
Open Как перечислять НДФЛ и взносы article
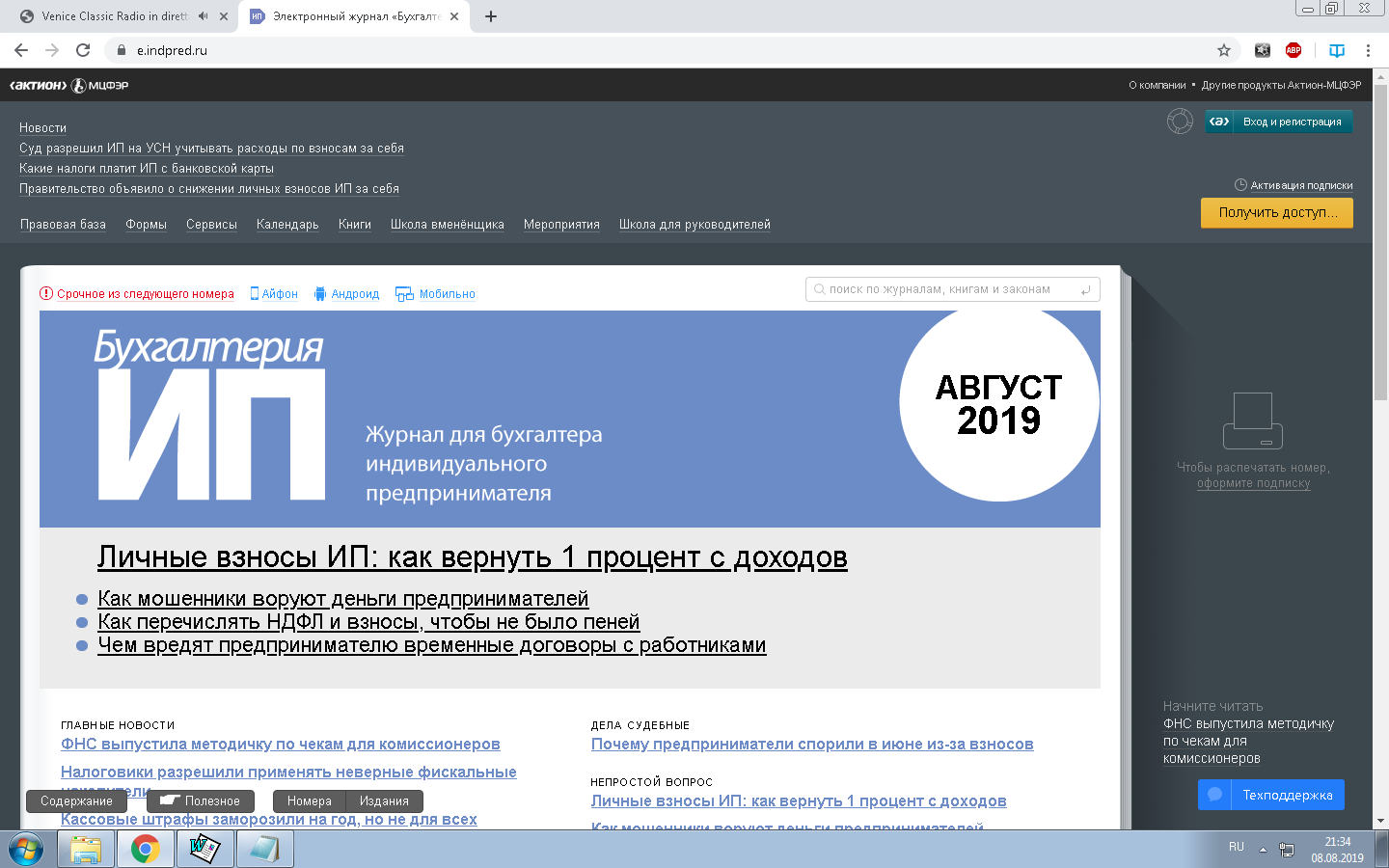pos(368,622)
